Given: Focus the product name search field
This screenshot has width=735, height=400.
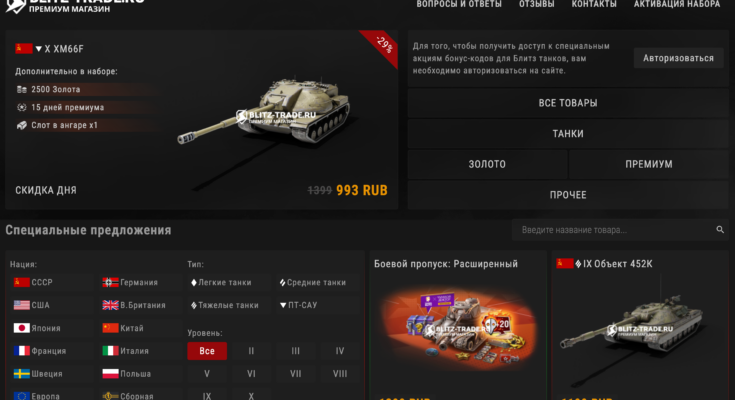Looking at the screenshot, I should (614, 230).
